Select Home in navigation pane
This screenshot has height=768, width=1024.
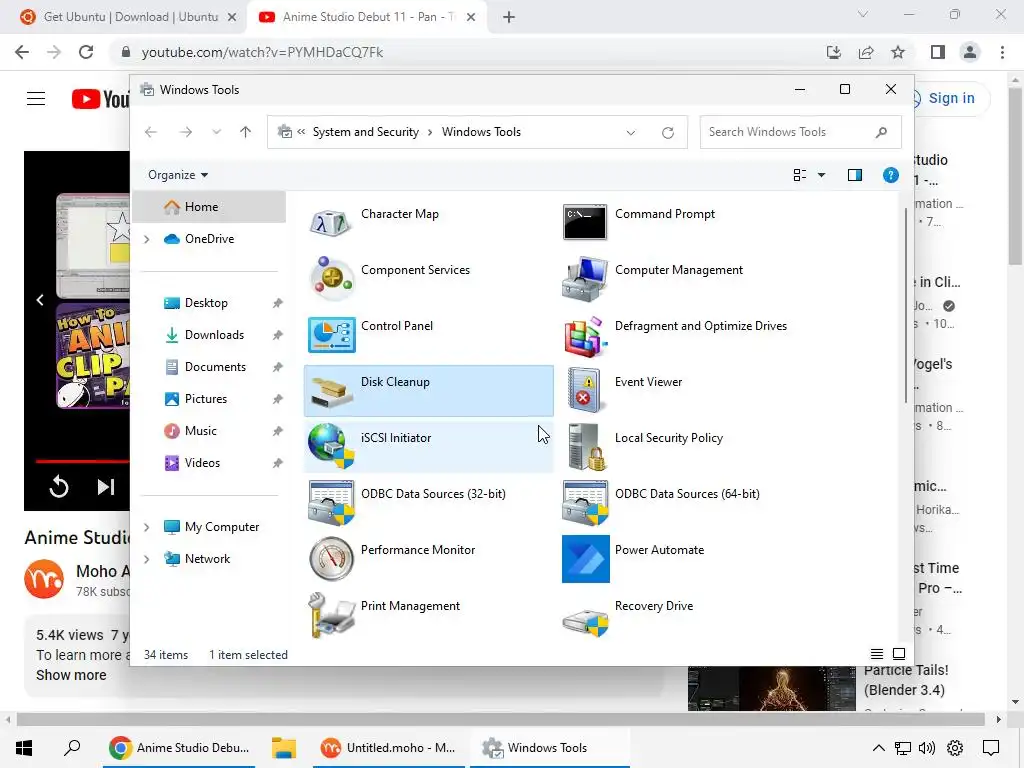click(x=209, y=207)
